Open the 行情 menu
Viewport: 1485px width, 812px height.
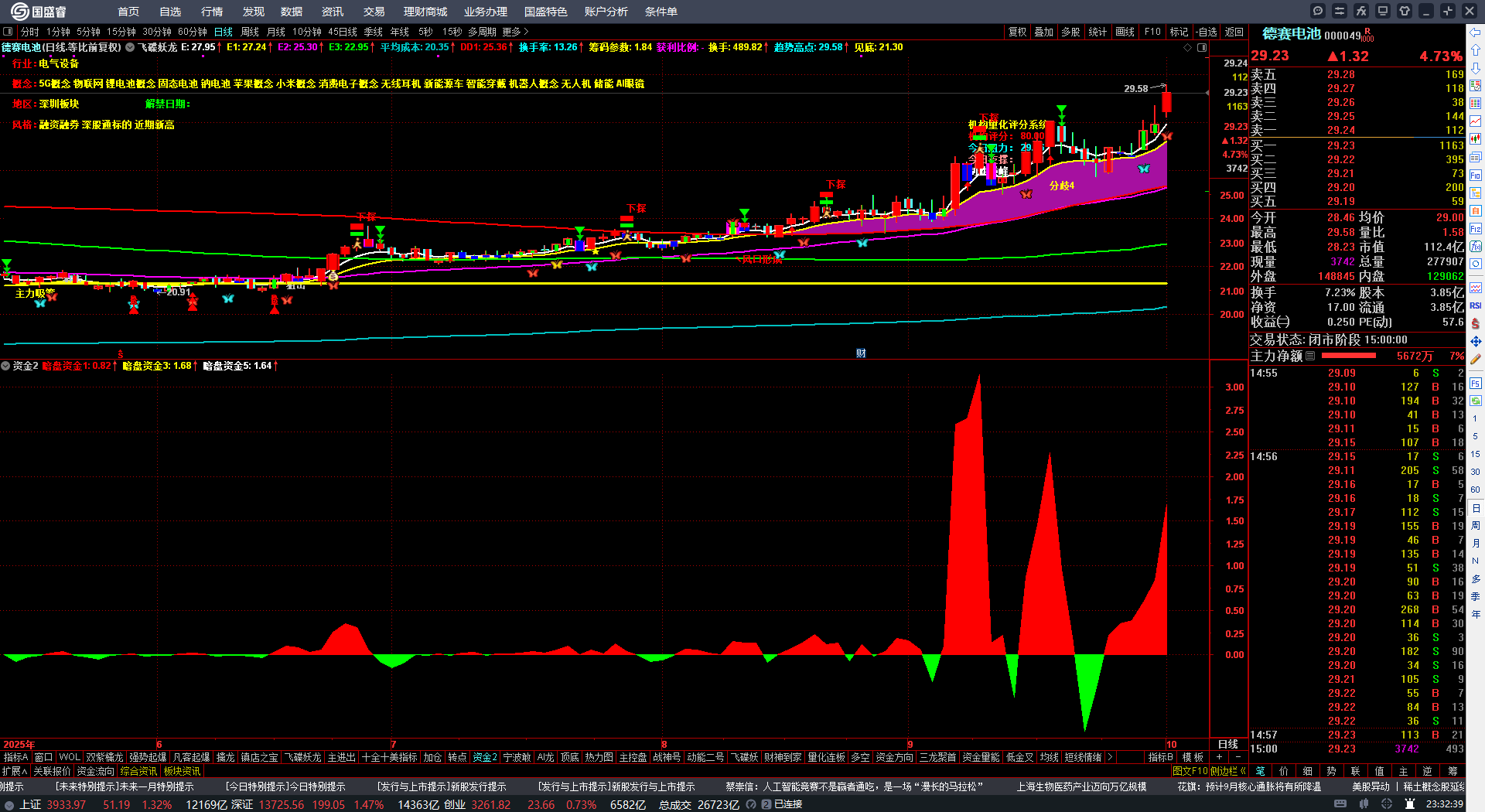[212, 12]
